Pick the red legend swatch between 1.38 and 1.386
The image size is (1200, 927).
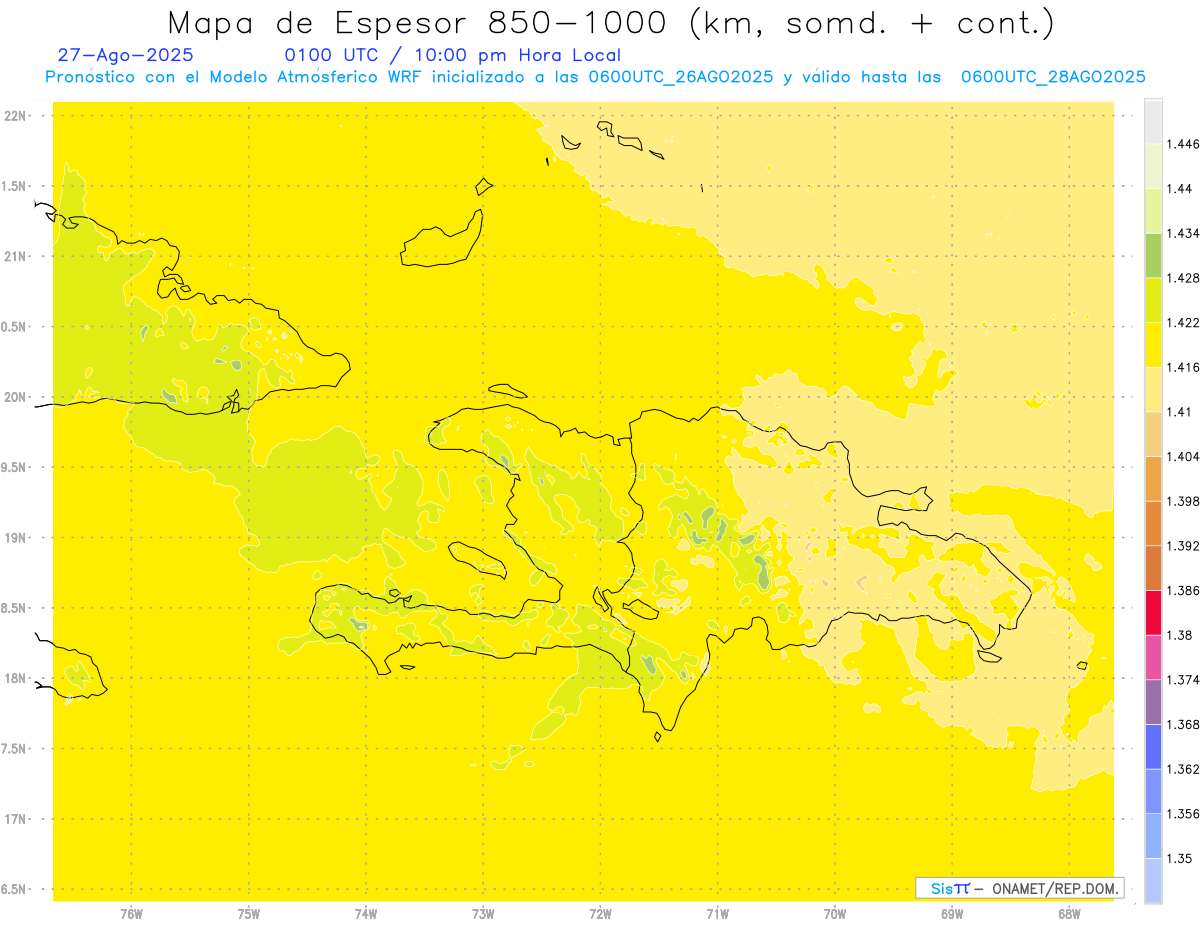point(1153,613)
